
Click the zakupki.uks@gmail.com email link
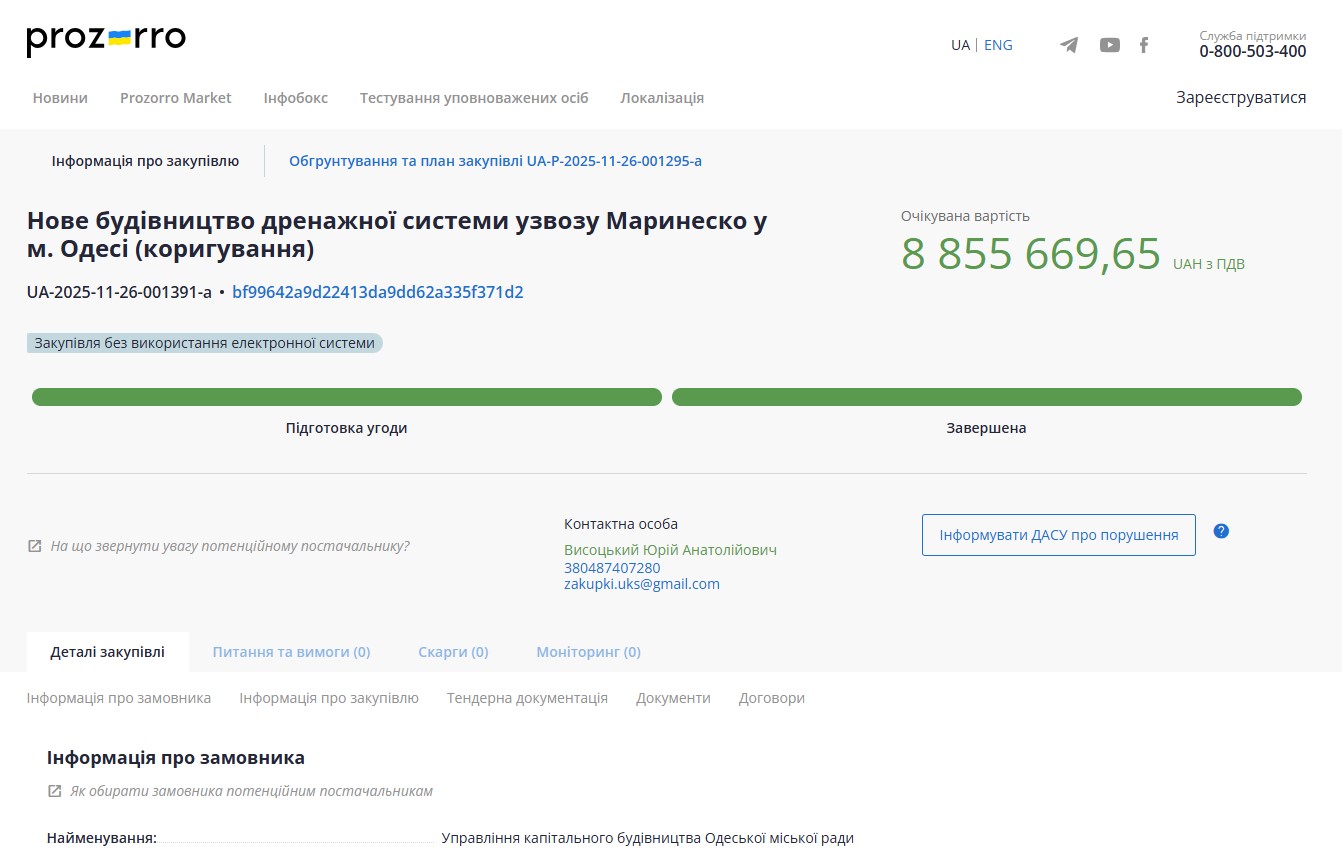[x=641, y=584]
